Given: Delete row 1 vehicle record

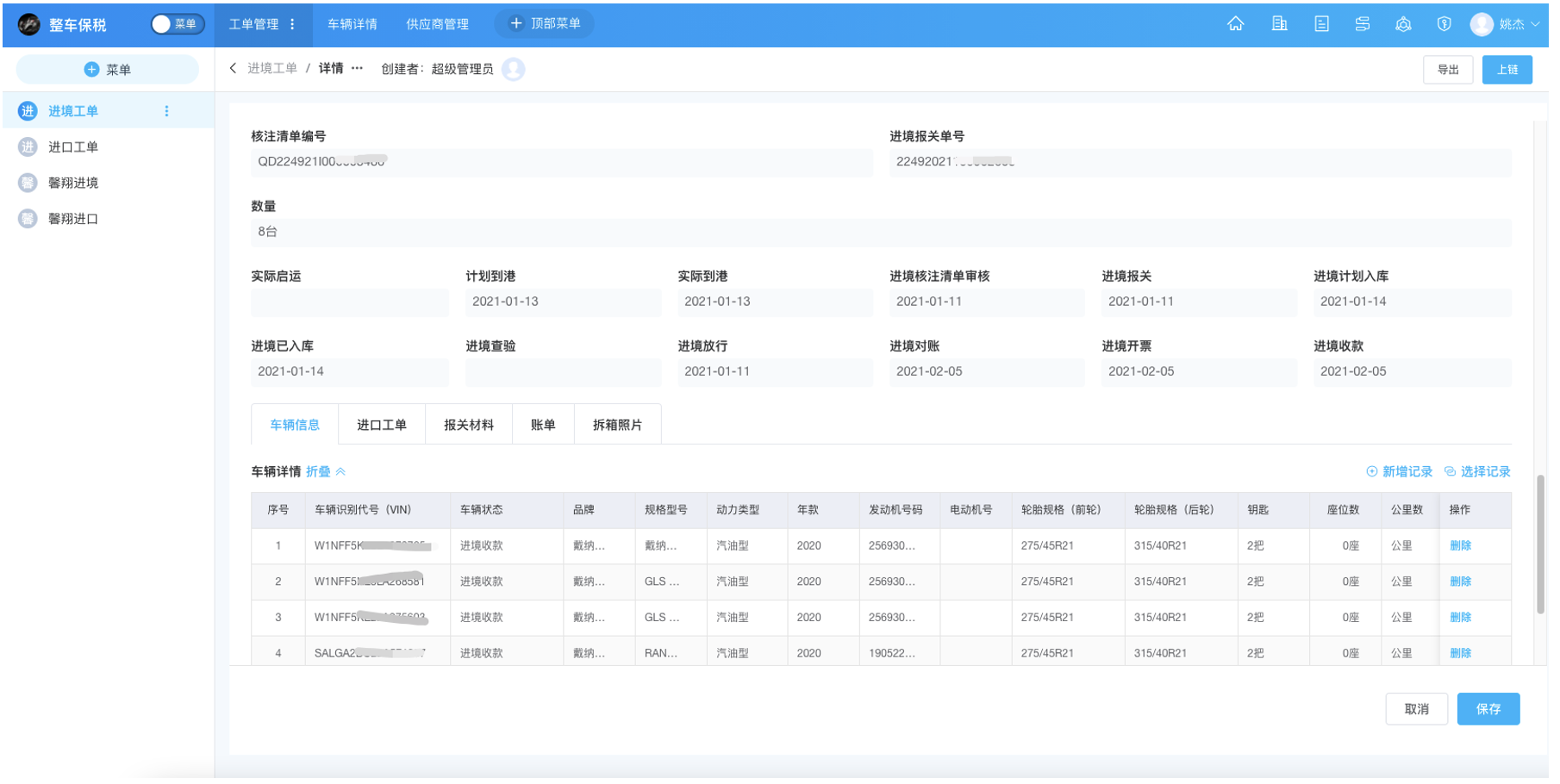Looking at the screenshot, I should pyautogui.click(x=1461, y=546).
